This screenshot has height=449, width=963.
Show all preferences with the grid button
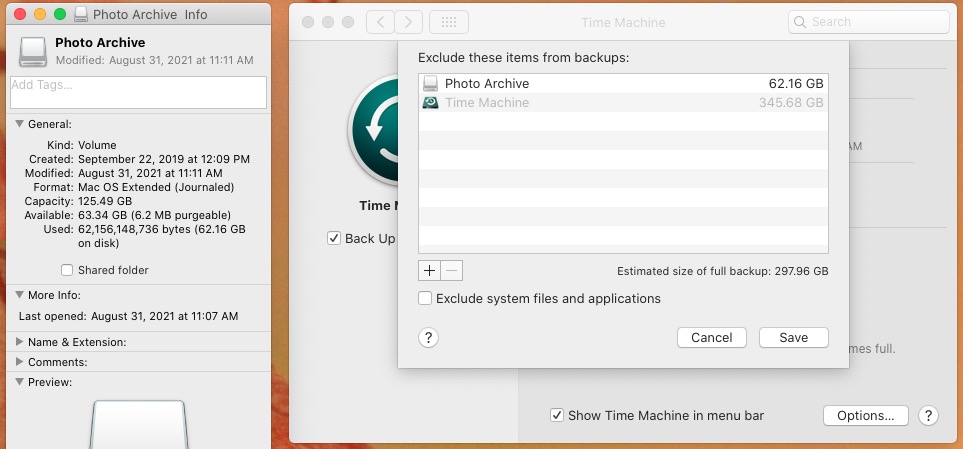pos(449,23)
